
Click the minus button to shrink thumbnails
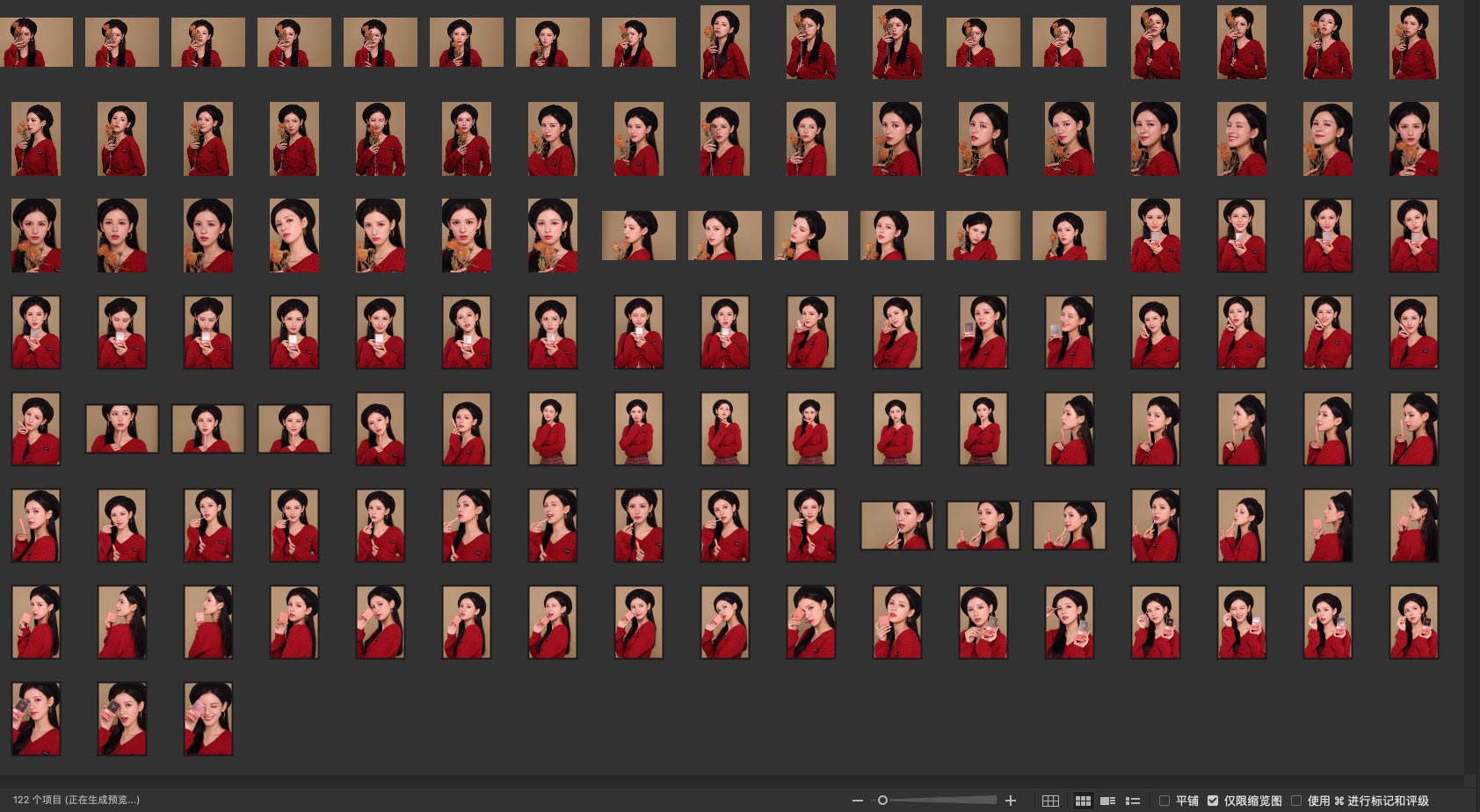point(857,801)
